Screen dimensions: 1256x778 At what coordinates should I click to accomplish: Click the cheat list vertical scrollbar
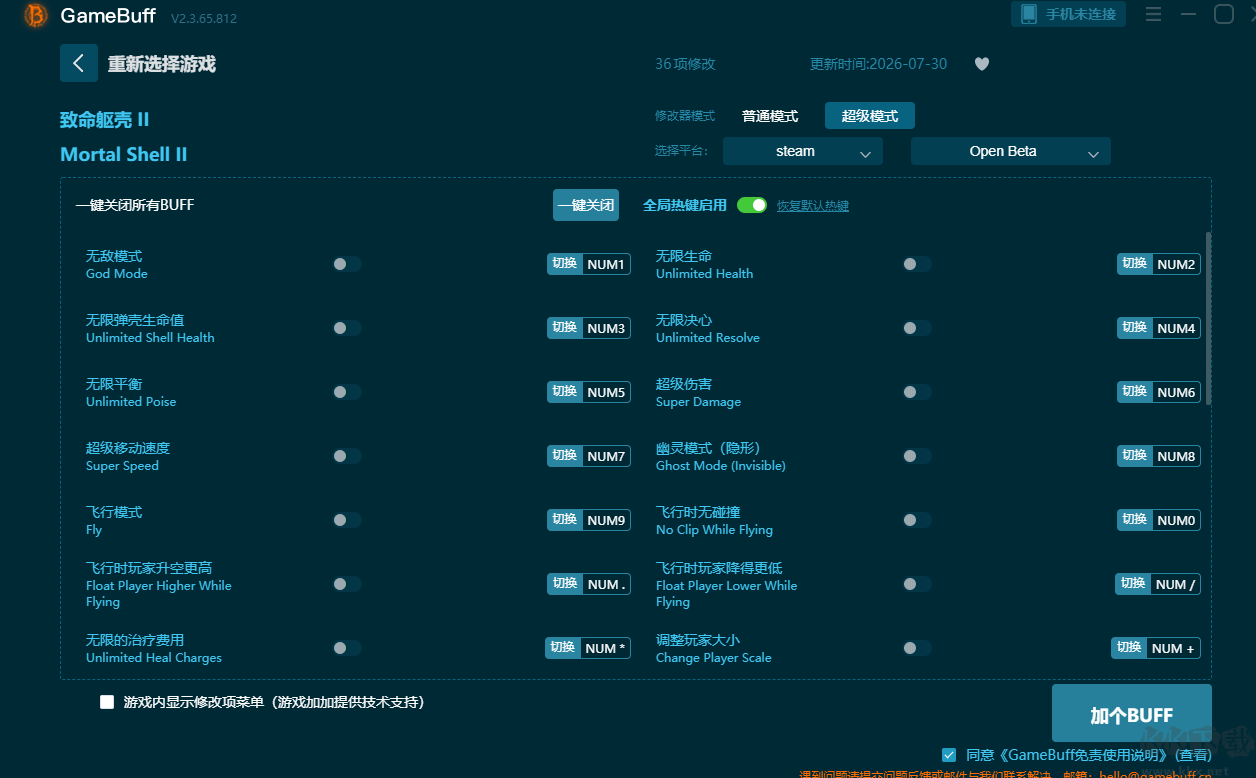[1208, 318]
